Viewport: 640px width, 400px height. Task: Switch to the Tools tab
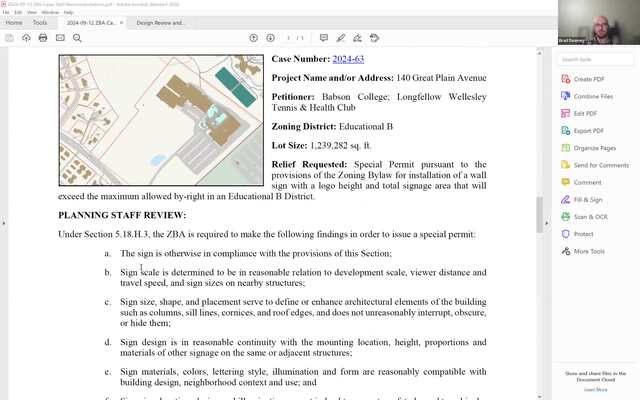pos(40,22)
